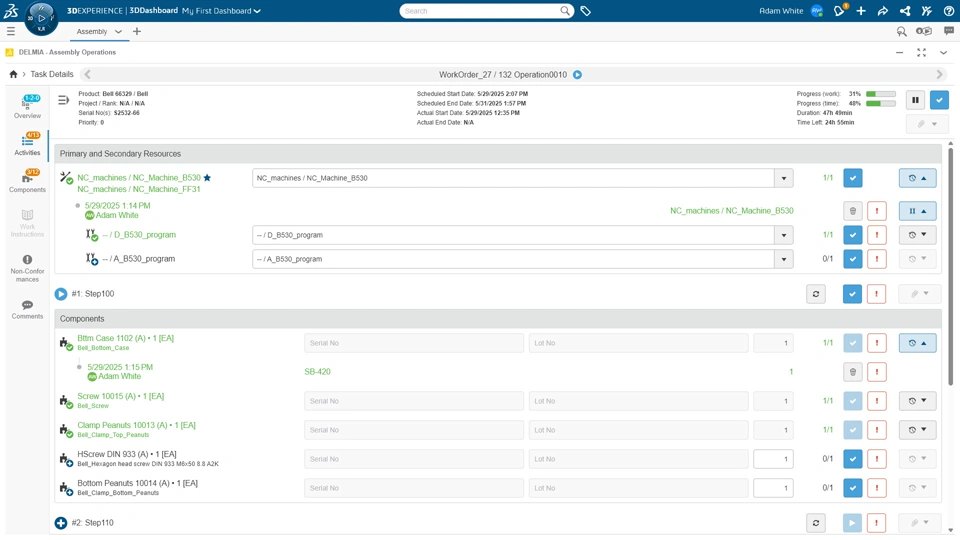
Task: Confirm A_B530_program with checkmark
Action: [x=852, y=259]
